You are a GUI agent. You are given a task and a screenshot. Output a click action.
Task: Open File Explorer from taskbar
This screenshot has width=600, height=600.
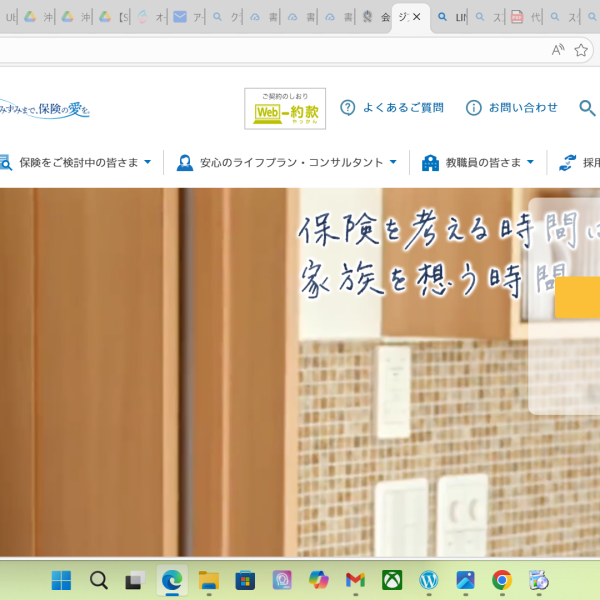click(x=208, y=580)
